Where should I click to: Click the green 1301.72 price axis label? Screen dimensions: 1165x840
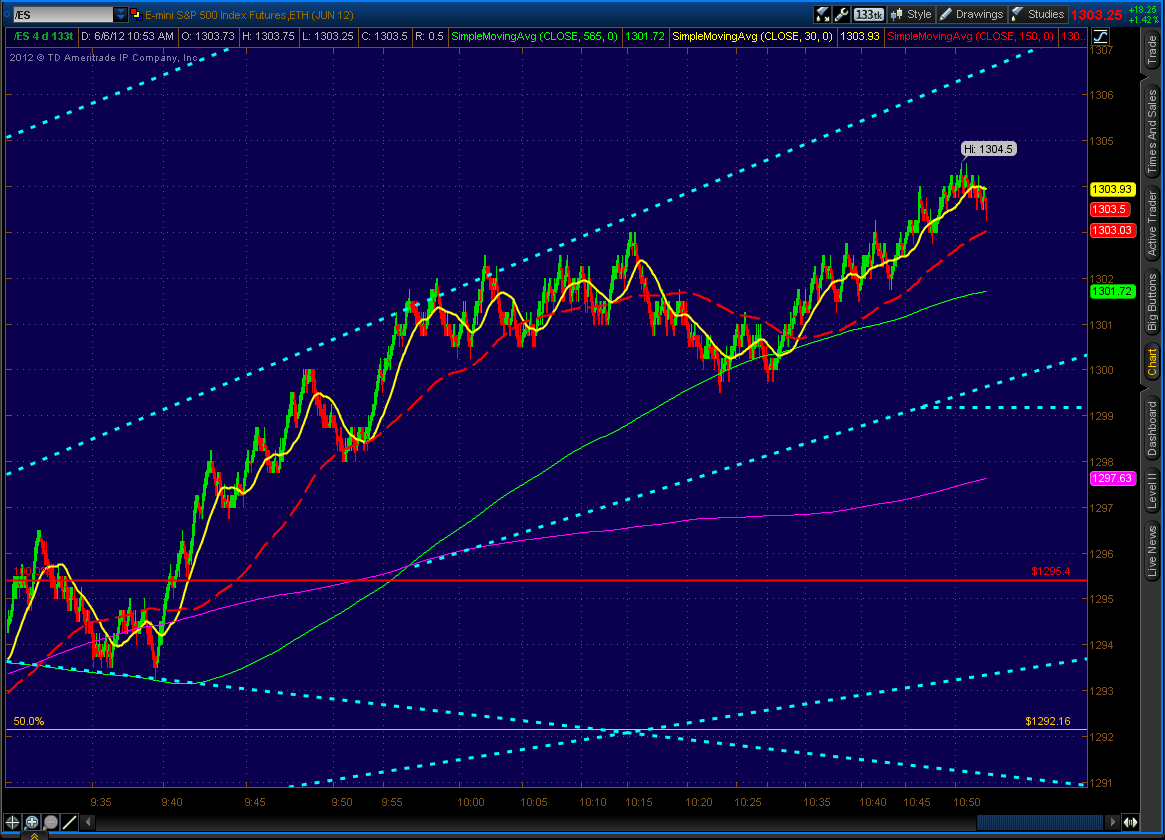[x=1112, y=291]
